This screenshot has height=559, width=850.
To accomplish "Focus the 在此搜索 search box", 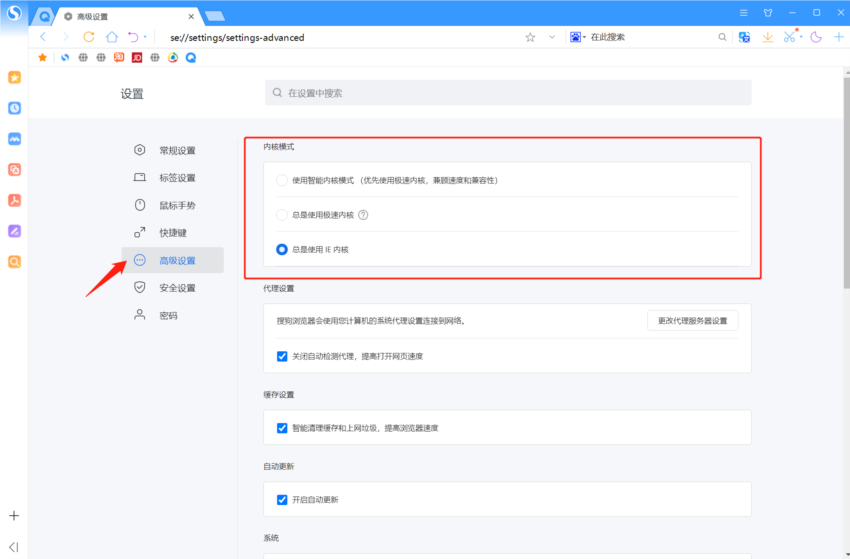I will (651, 37).
